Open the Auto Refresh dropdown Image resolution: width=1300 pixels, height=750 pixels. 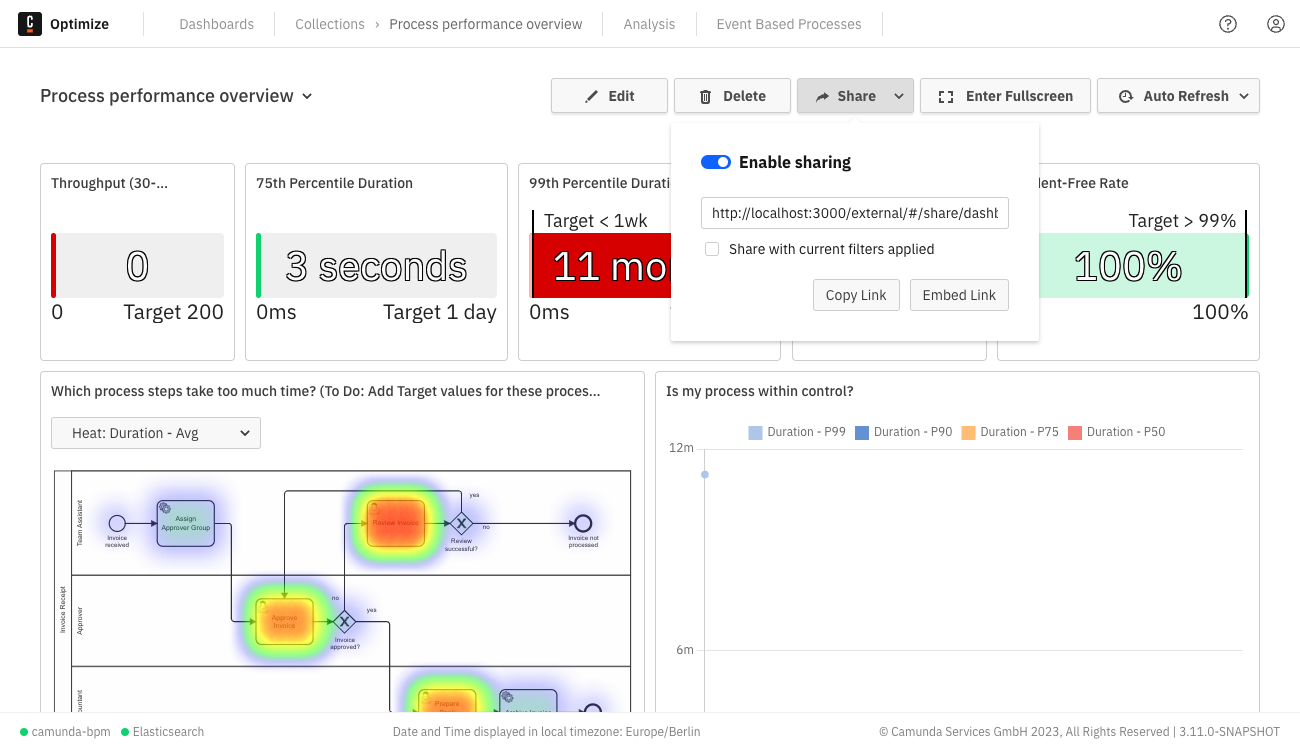point(1244,96)
